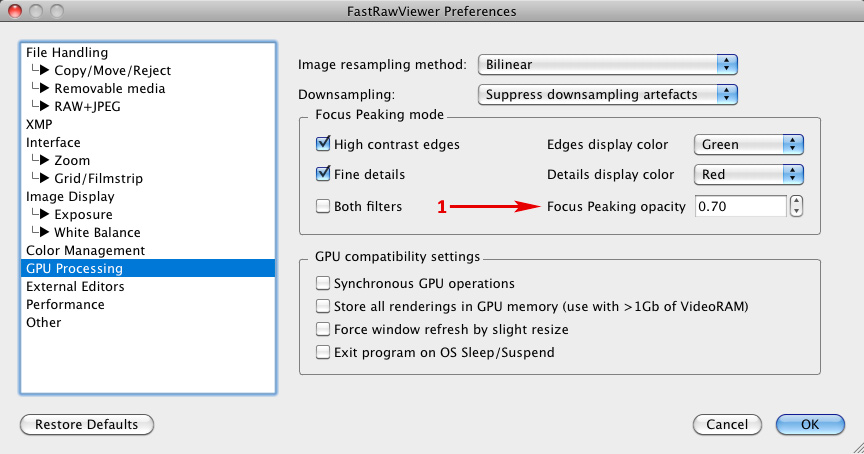
Task: Tick Exit program on OS Sleep/Suspend
Action: [323, 353]
